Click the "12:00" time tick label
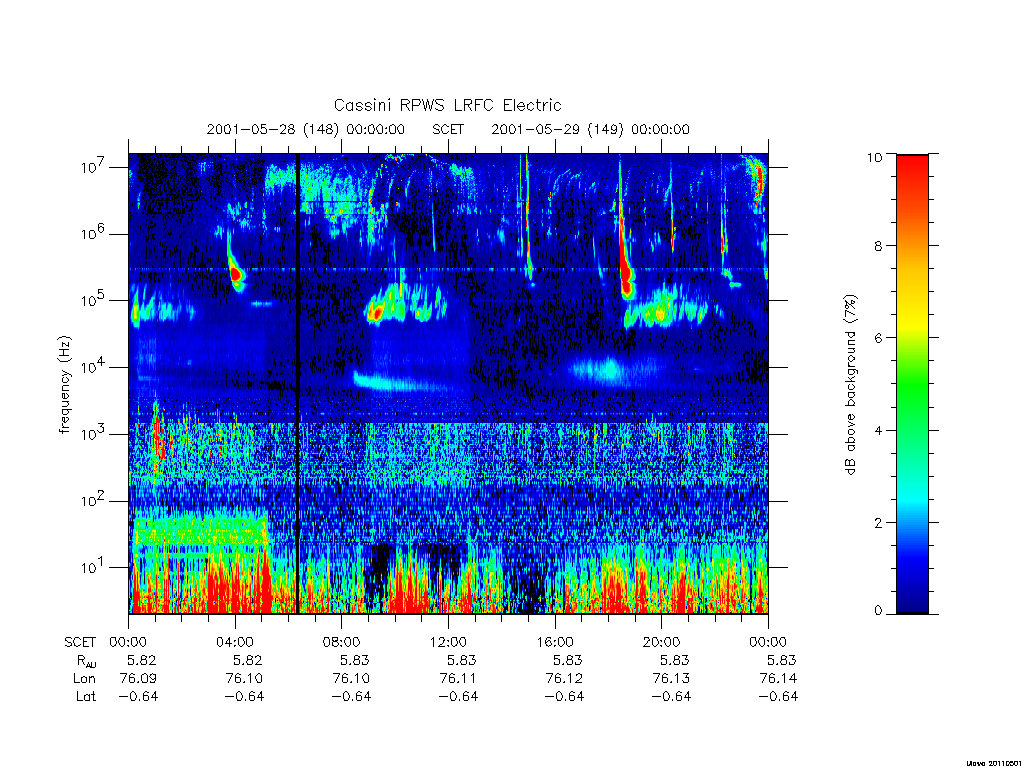Viewport: 1024px width, 768px height. tap(449, 642)
